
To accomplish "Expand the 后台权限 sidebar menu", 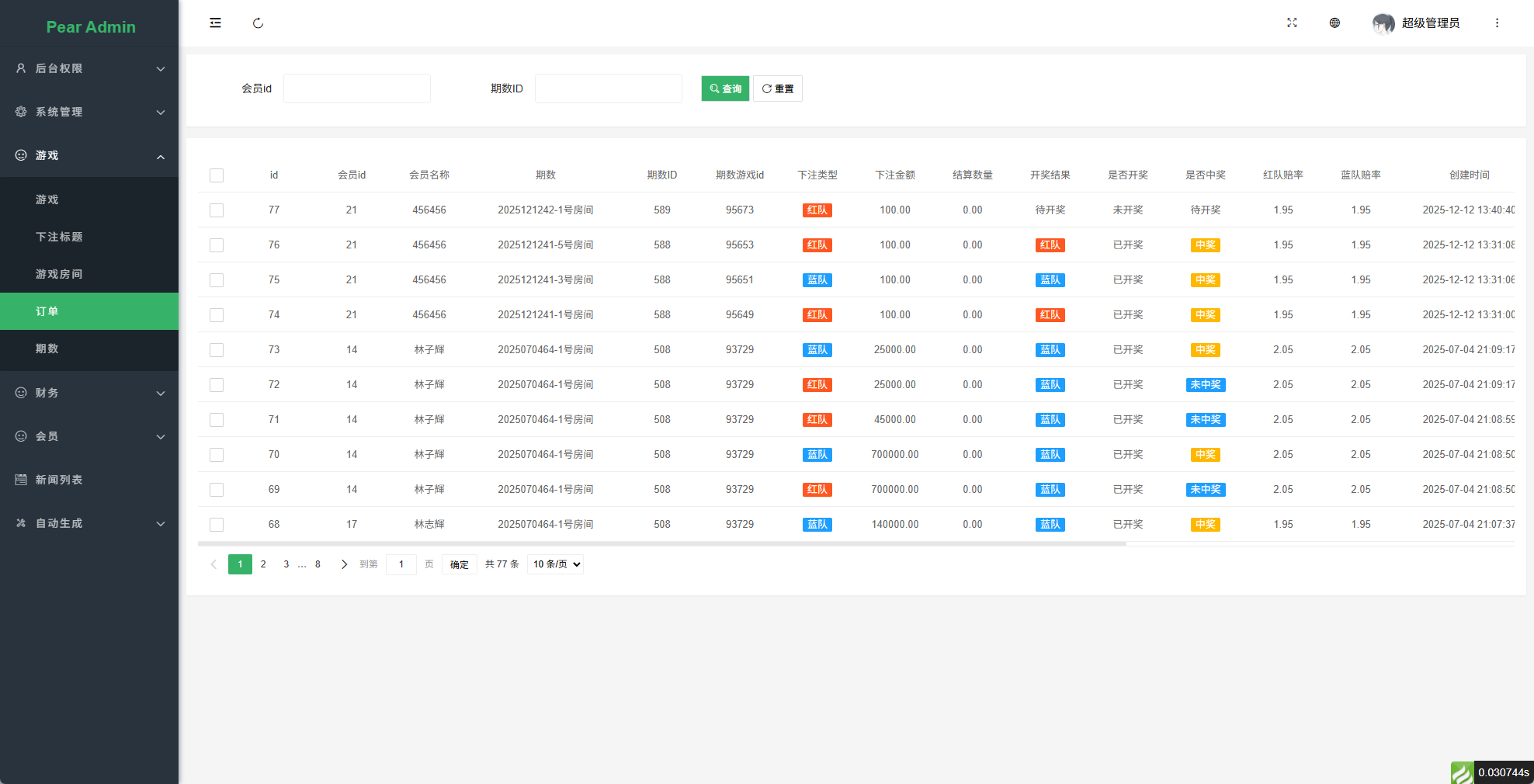I will click(x=89, y=68).
